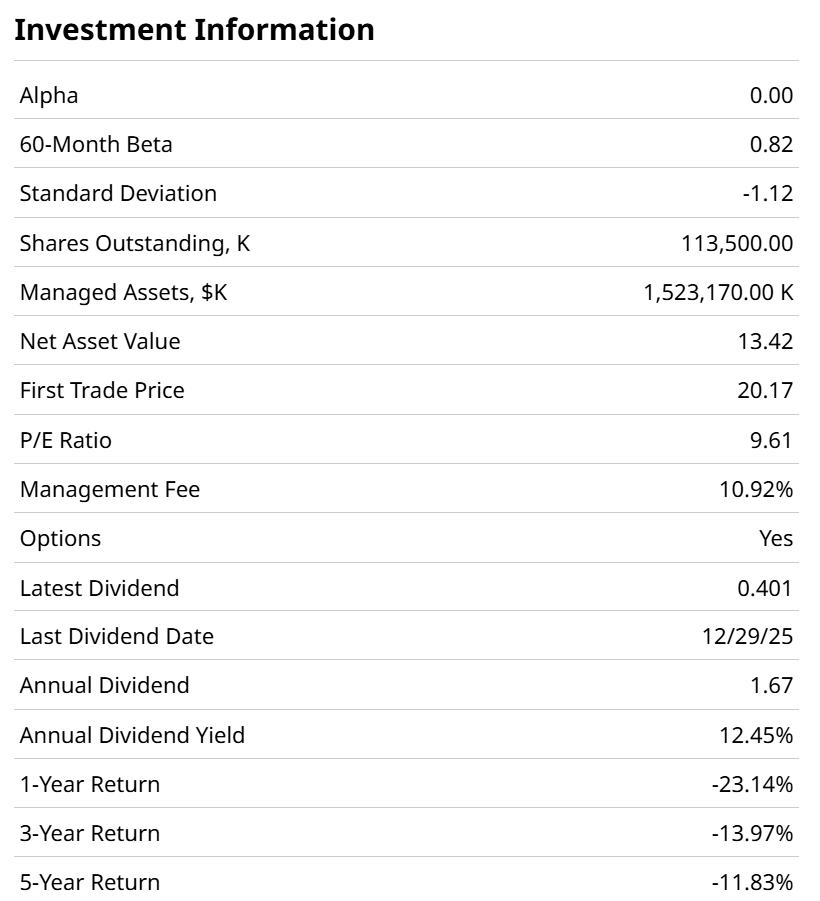Select the Alpha row label
This screenshot has width=820, height=901.
49,95
